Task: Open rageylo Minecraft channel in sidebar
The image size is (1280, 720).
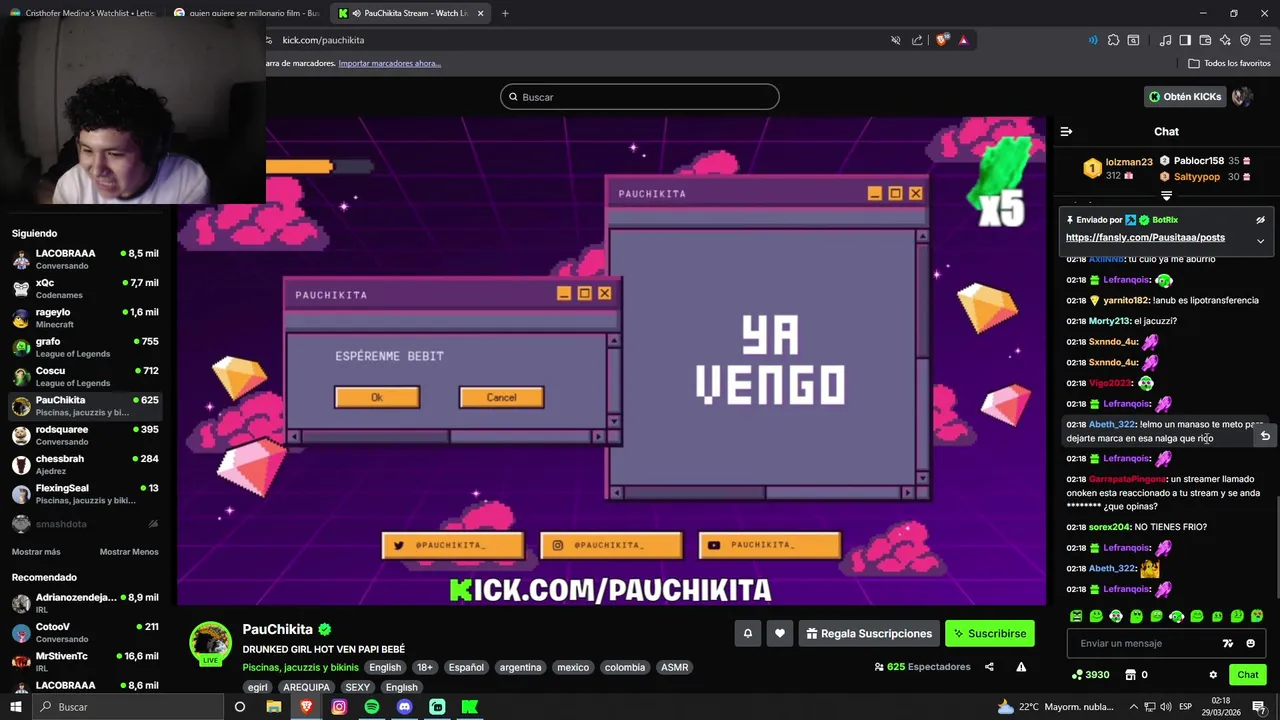Action: click(x=85, y=317)
